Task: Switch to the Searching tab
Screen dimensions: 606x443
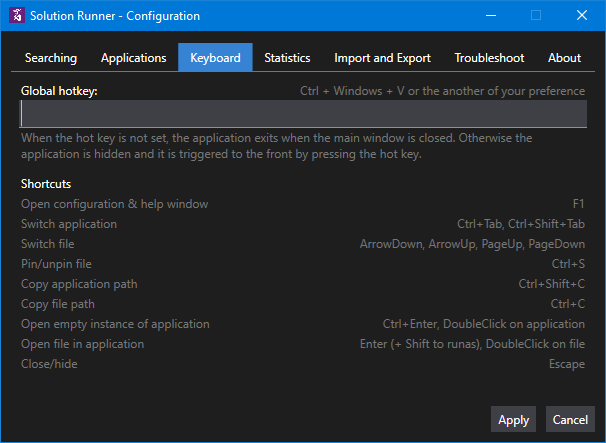Action: tap(51, 58)
